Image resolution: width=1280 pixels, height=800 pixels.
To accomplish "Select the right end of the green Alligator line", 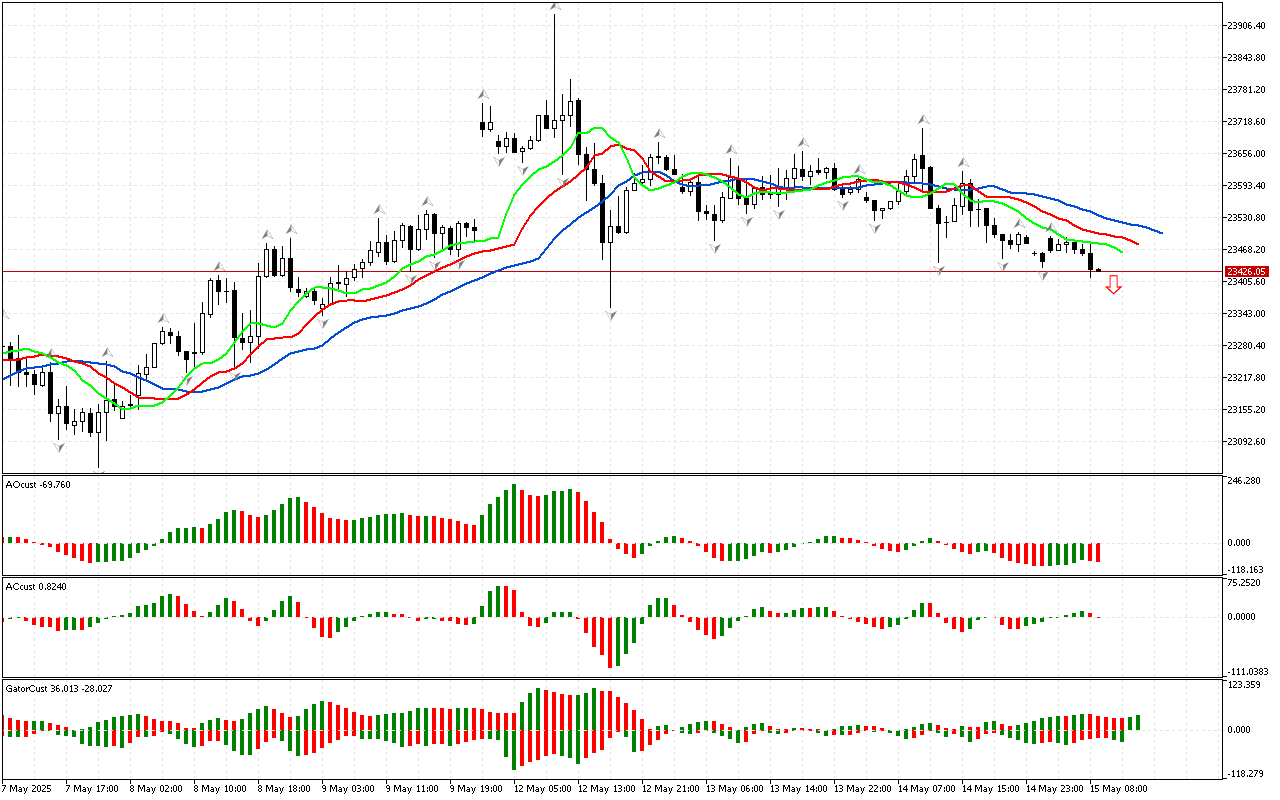I will [1121, 252].
